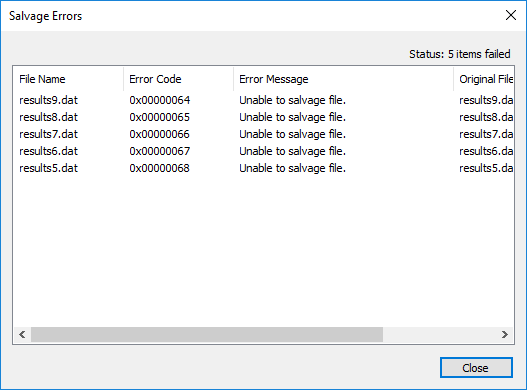The height and width of the screenshot is (390, 527).
Task: Select the results8.dat row
Action: pos(264,117)
